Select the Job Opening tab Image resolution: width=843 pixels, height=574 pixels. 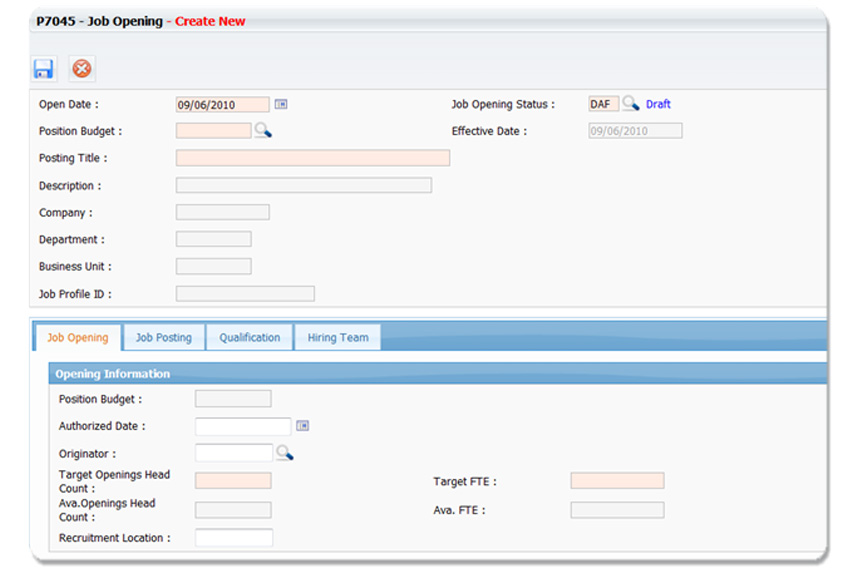click(78, 338)
